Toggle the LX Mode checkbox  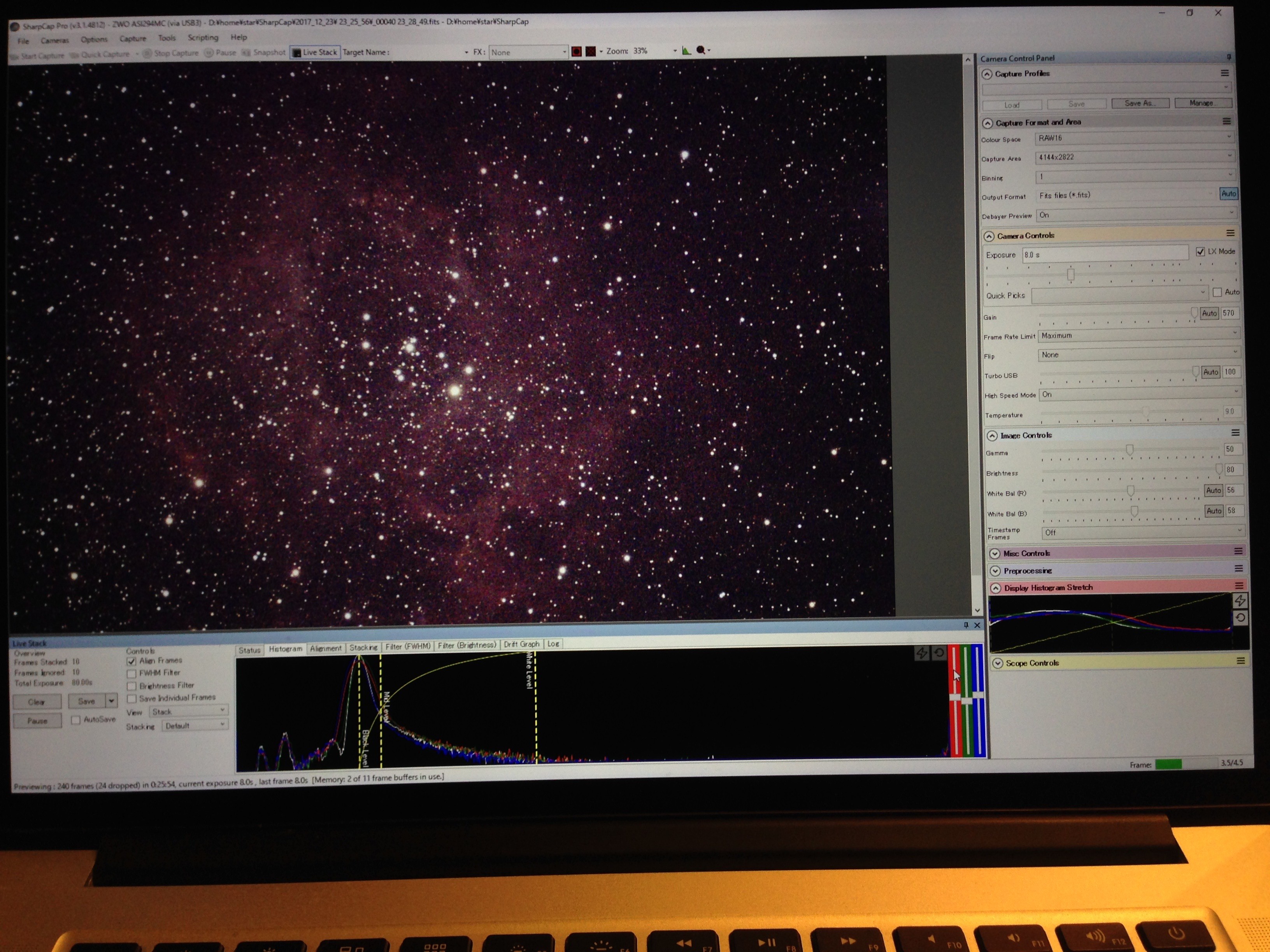(x=1200, y=251)
